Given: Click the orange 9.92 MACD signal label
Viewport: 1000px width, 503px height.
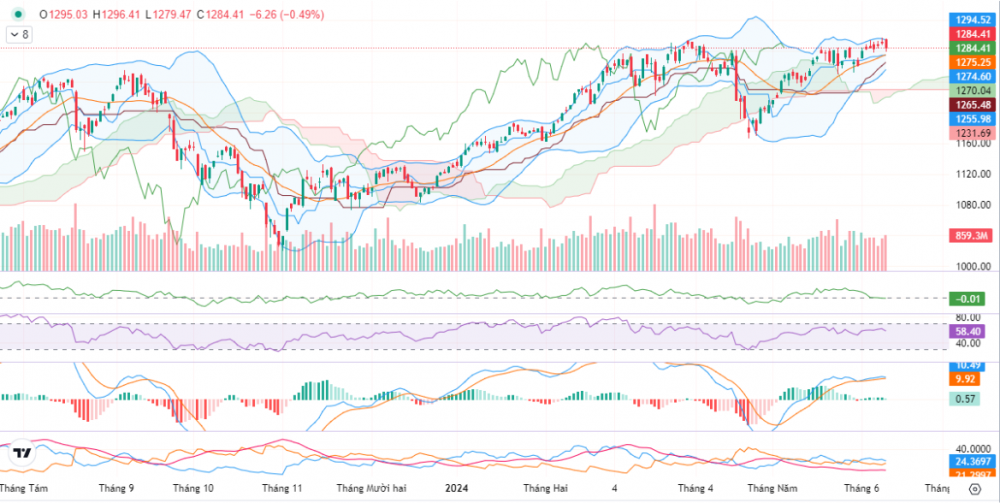Looking at the screenshot, I should click(x=968, y=380).
